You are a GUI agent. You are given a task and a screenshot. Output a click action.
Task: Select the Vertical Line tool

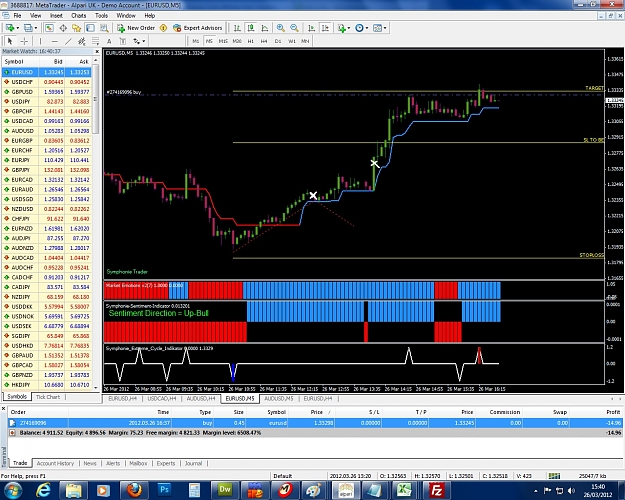pos(40,41)
